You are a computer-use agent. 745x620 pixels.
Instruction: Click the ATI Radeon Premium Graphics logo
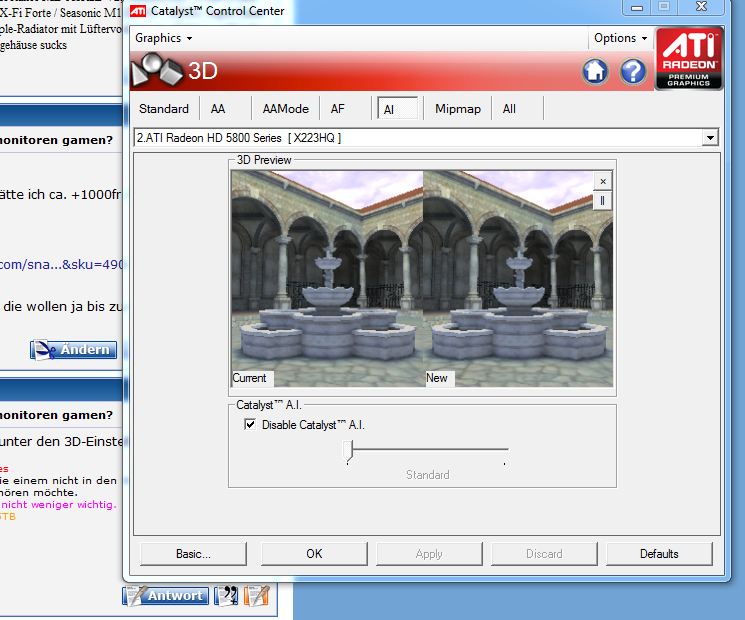point(688,58)
